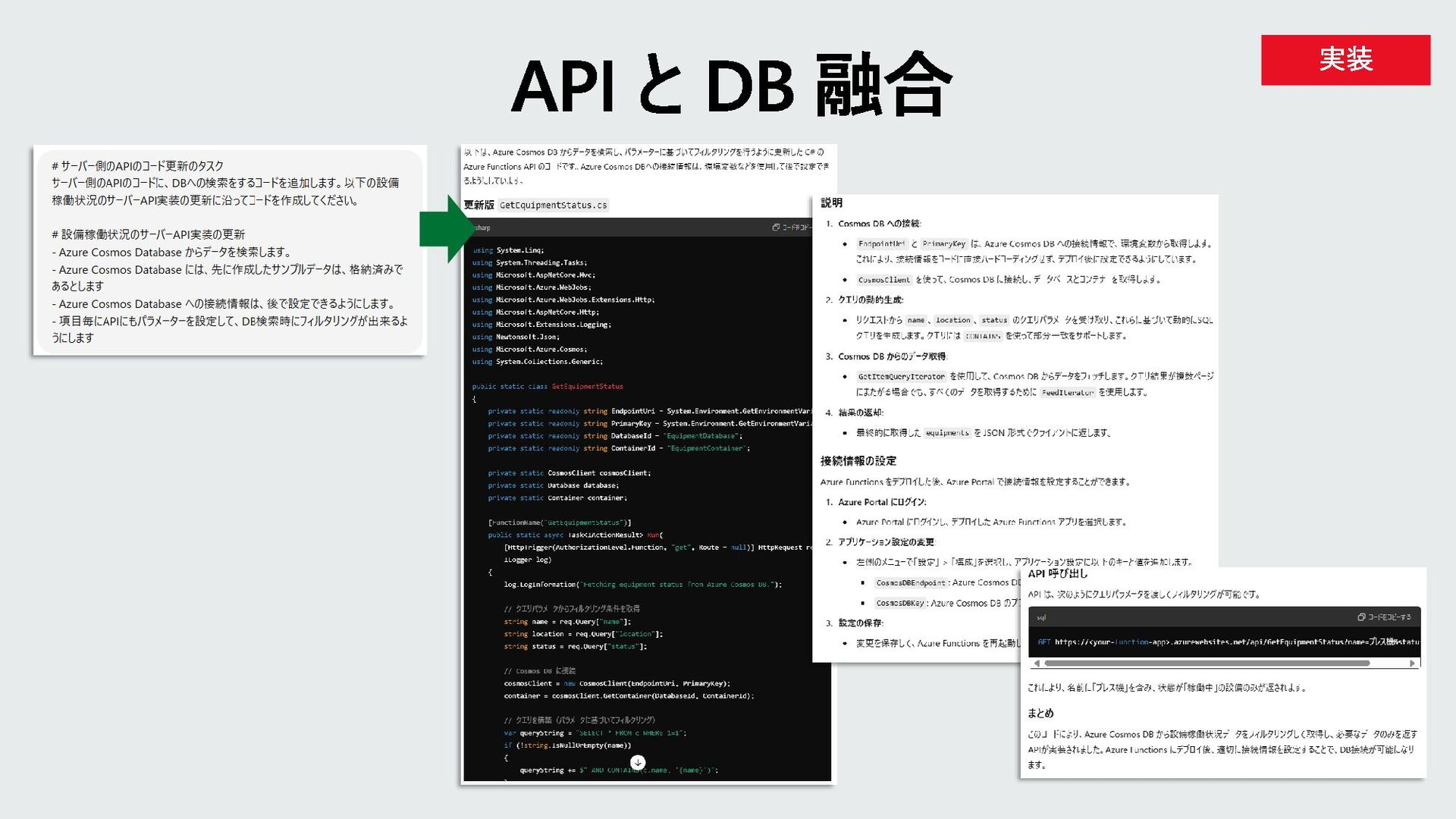The width and height of the screenshot is (1456, 819).
Task: Click the "using Microsoft.Azure.Cosmos;" code line
Action: [x=529, y=350]
